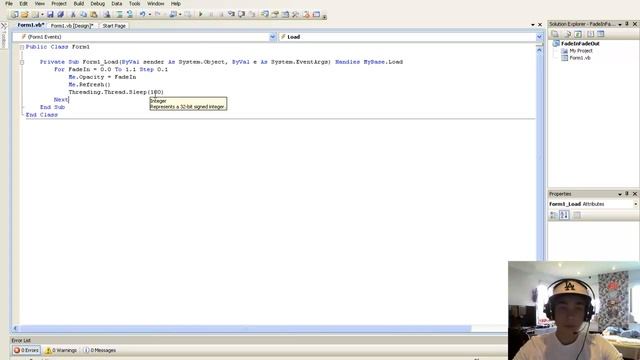Click the Properties Window toolbar icon
Image resolution: width=640 pixels, height=360 pixels.
(x=275, y=15)
